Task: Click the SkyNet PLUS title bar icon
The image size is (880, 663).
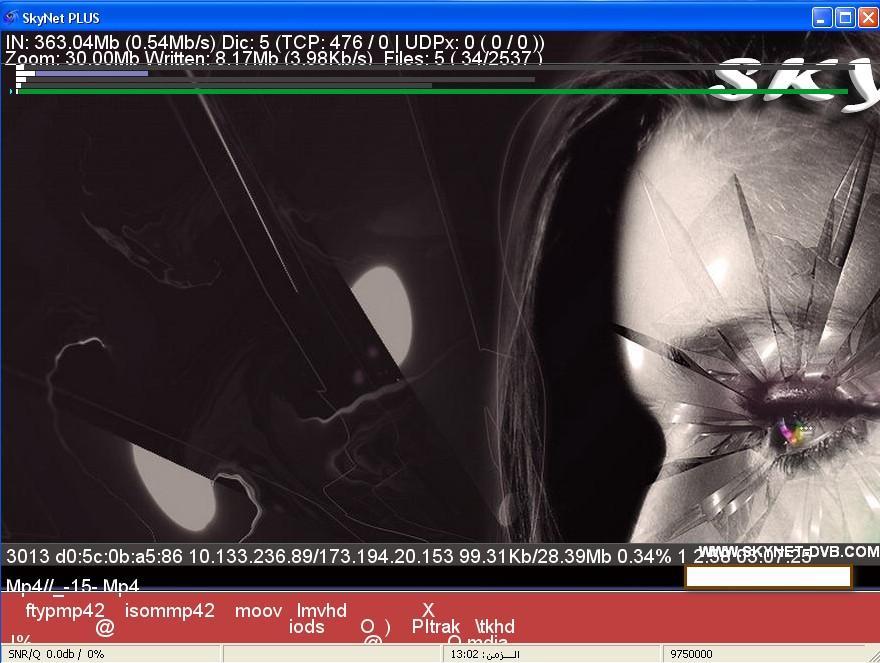Action: [x=11, y=17]
